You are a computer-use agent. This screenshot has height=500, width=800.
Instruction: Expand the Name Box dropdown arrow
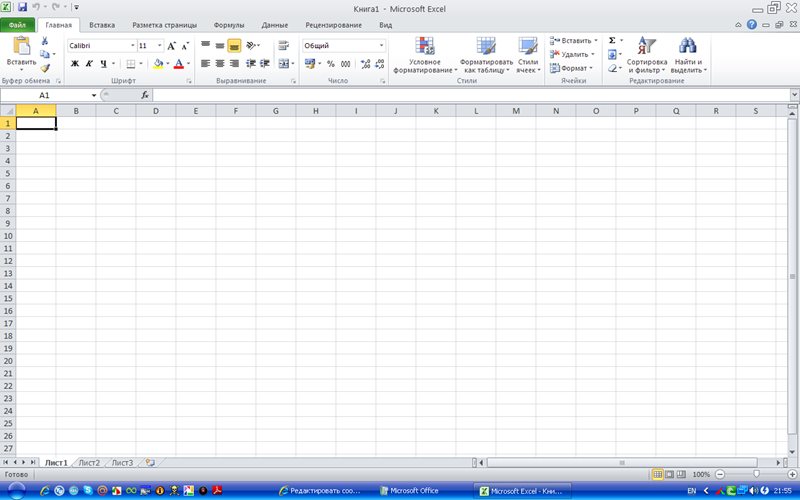[x=94, y=95]
